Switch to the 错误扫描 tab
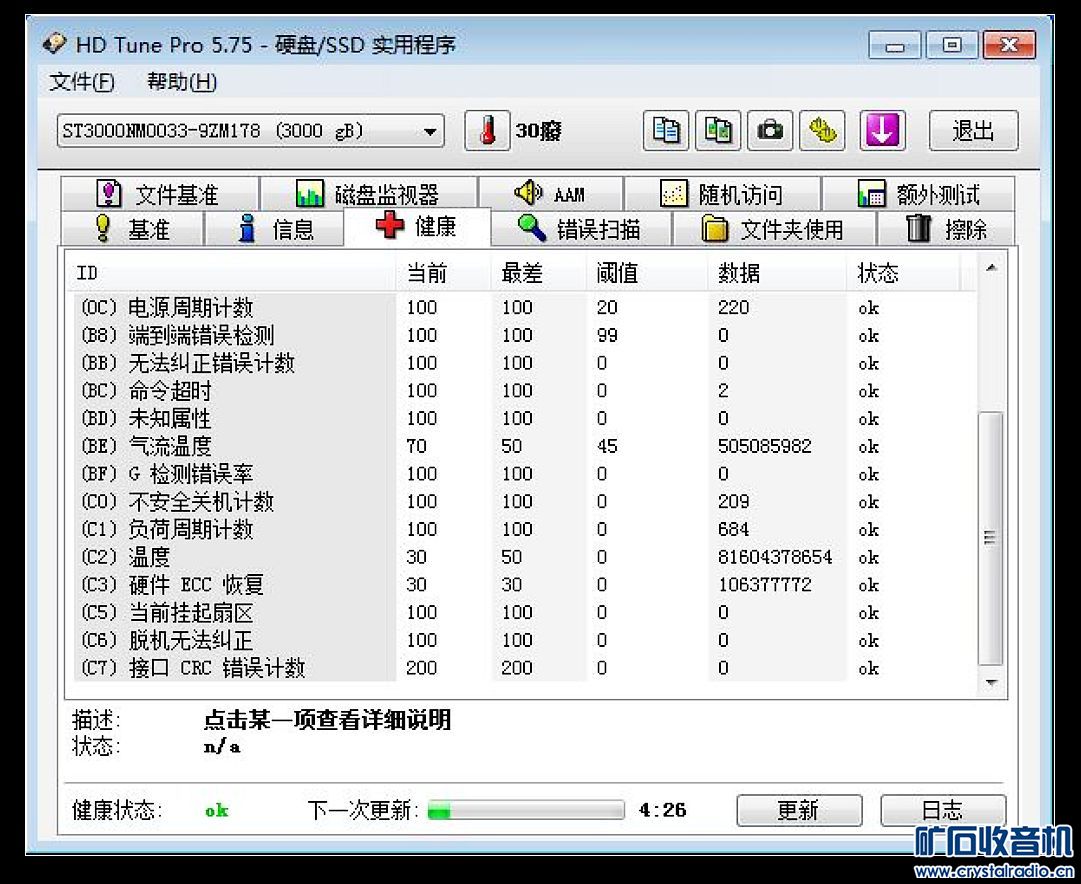The image size is (1081, 884). pyautogui.click(x=580, y=228)
